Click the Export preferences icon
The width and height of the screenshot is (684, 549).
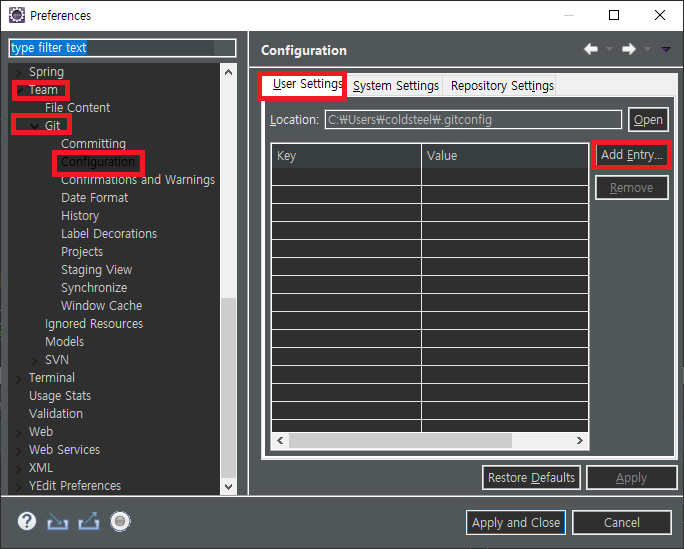click(x=89, y=522)
